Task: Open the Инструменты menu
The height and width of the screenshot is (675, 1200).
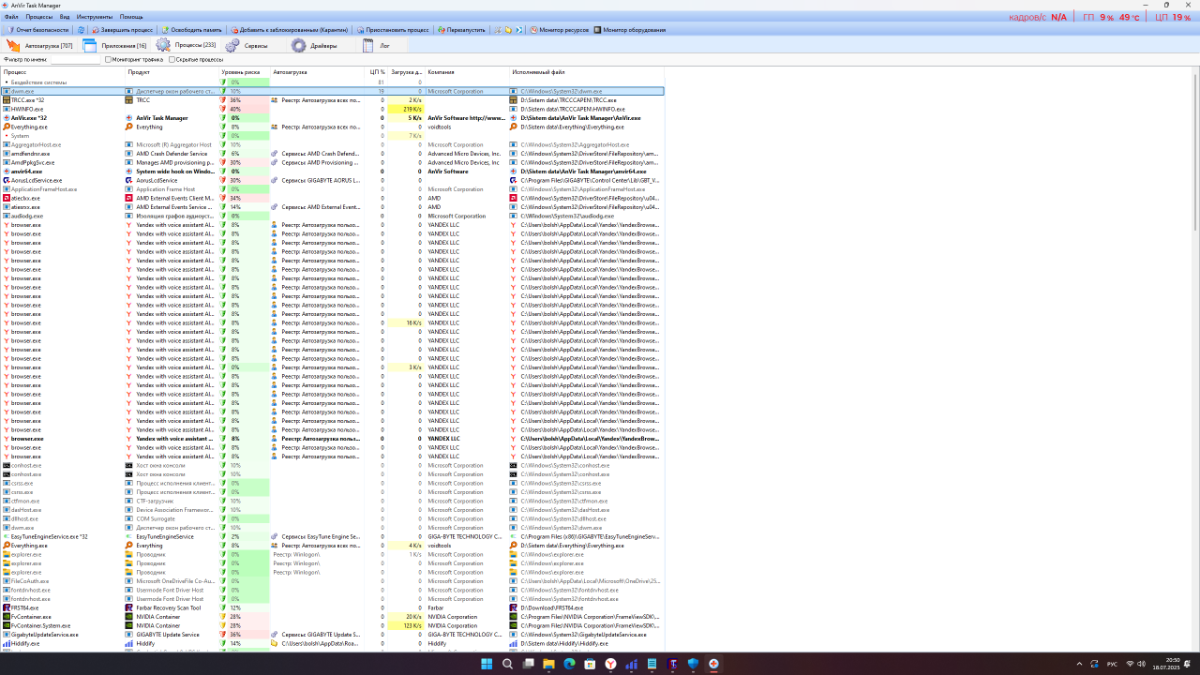Action: tap(94, 17)
